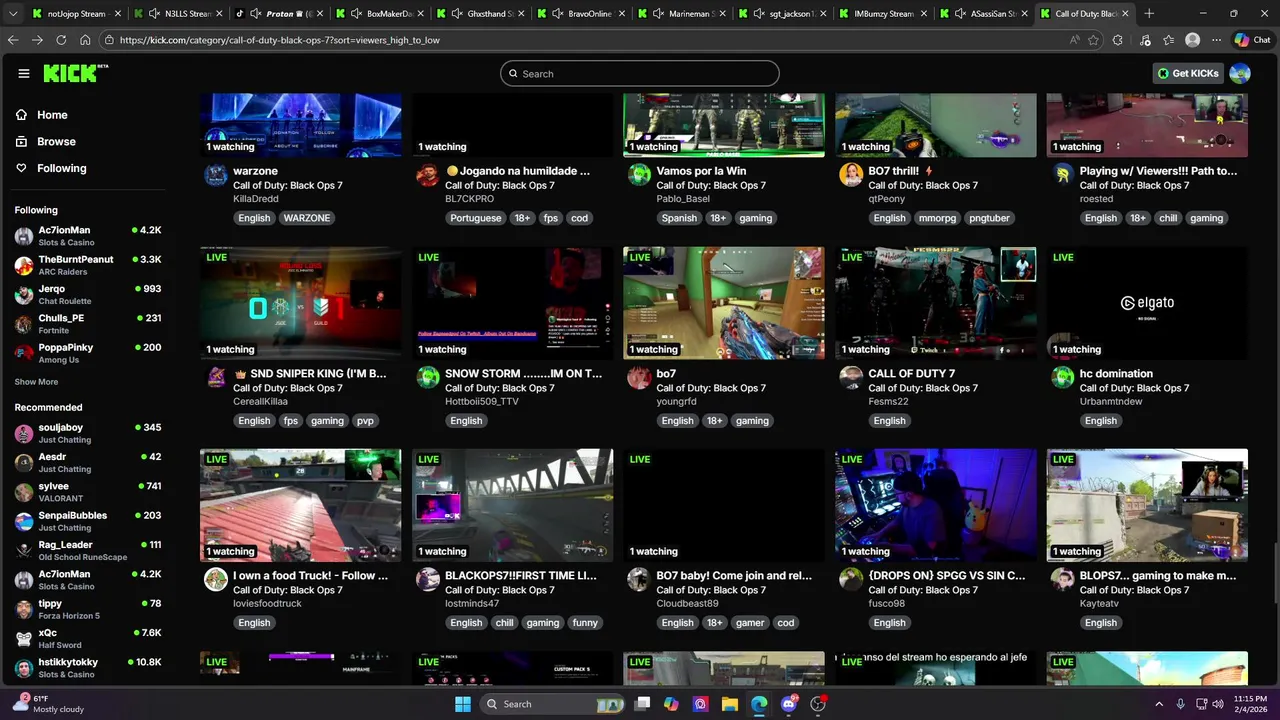The height and width of the screenshot is (720, 1280).
Task: Click fusco98 streamer avatar
Action: (851, 580)
